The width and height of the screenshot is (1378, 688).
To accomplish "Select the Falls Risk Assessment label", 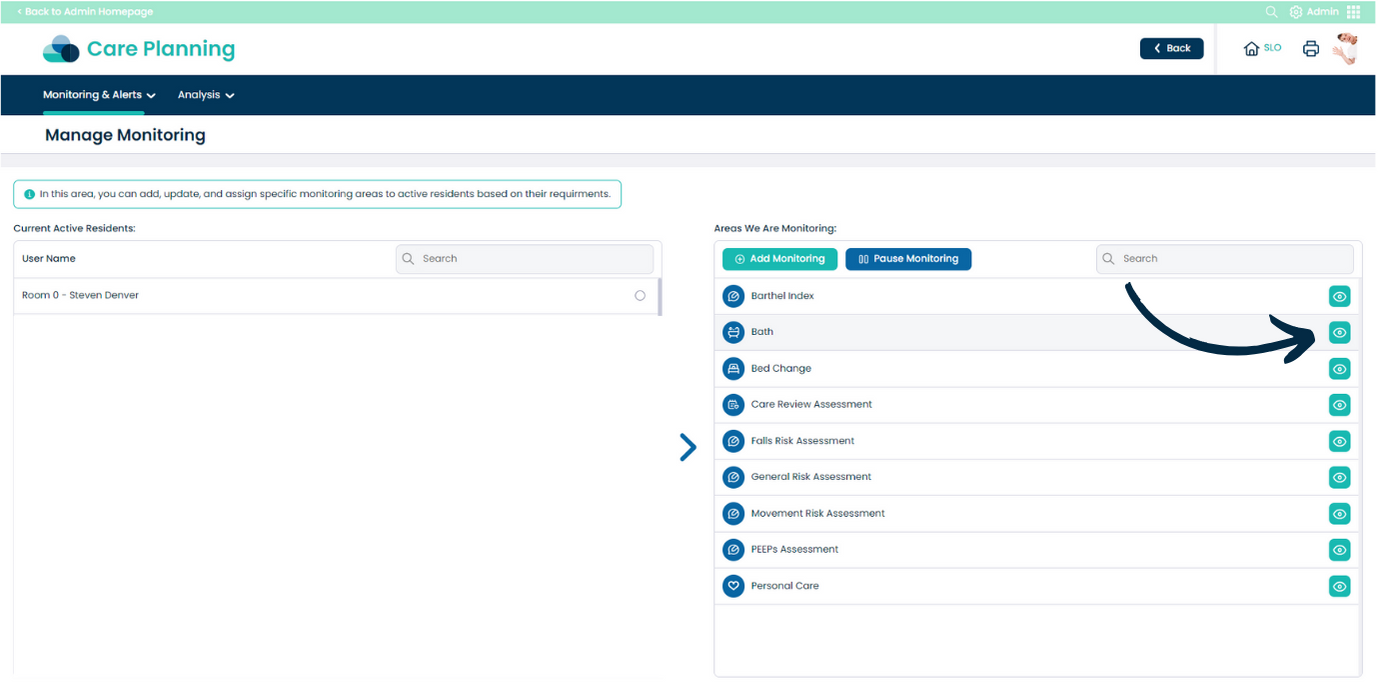I will [803, 441].
